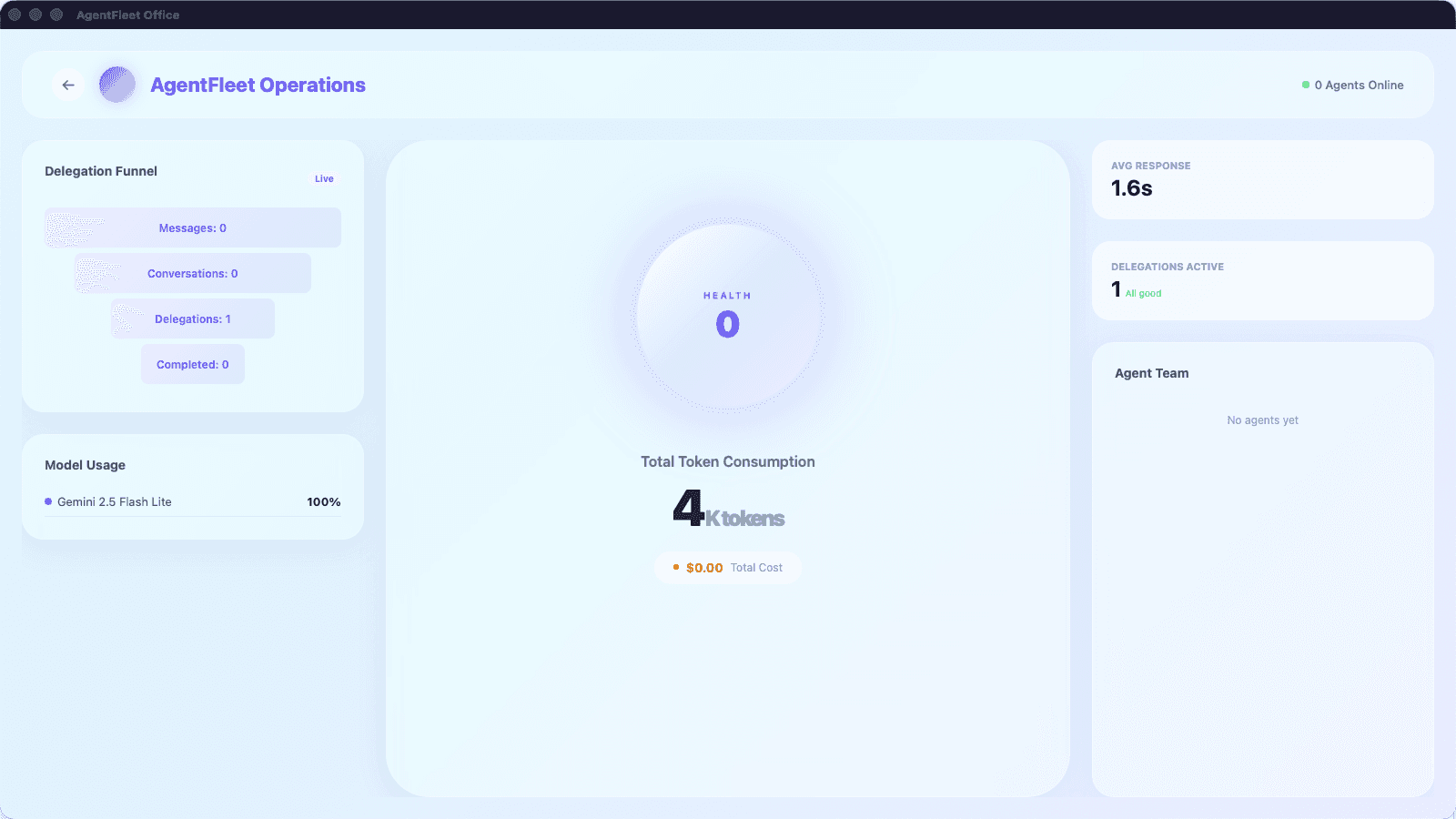Image resolution: width=1456 pixels, height=819 pixels.
Task: Click the $0.00 Total Cost badge
Action: pyautogui.click(x=727, y=566)
